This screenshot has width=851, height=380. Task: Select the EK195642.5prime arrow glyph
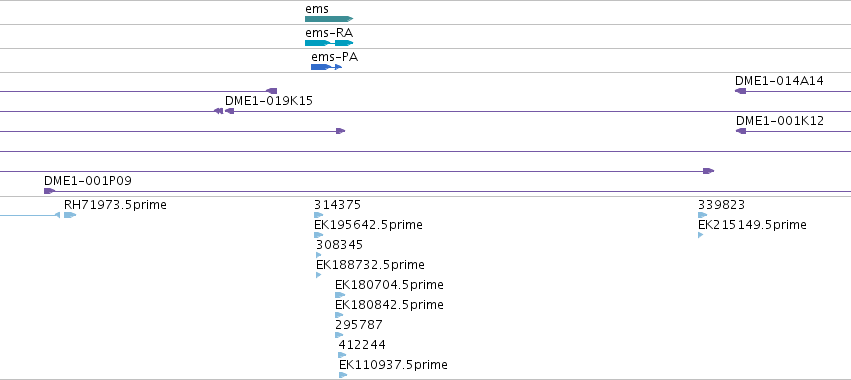click(319, 235)
